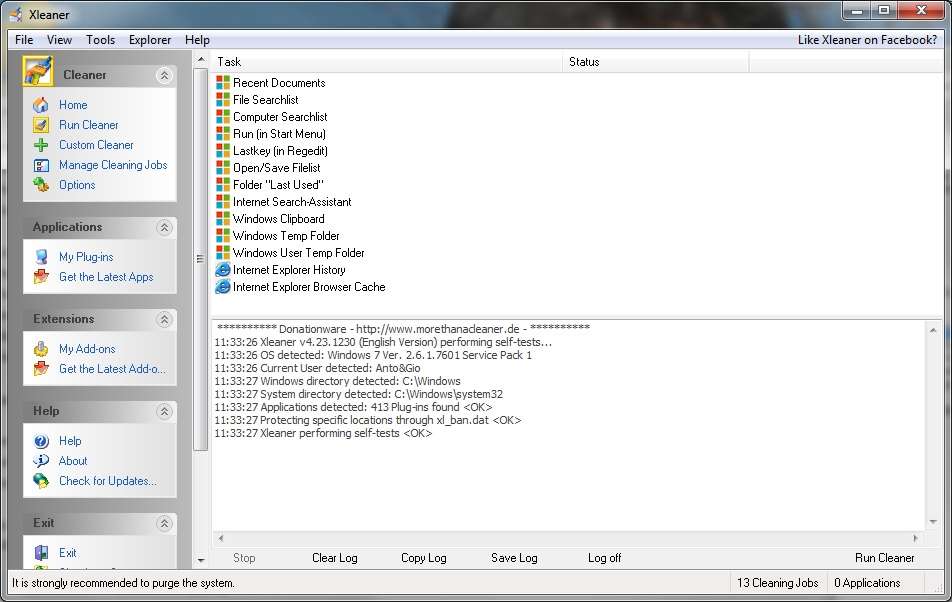Click the Options icon in Cleaner panel
Screen dimensions: 952x602
point(41,184)
